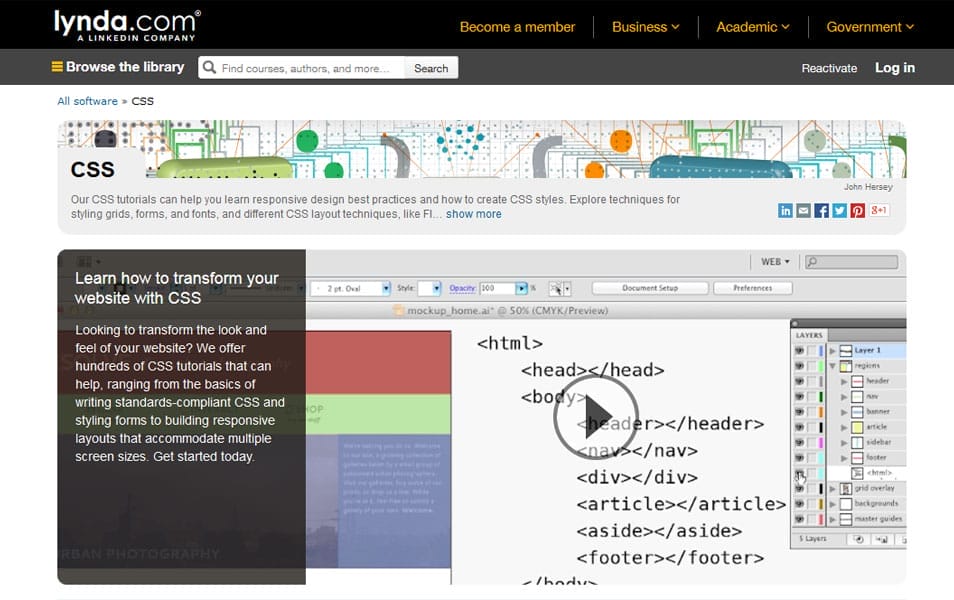Click the email share icon
This screenshot has height=600, width=954.
[803, 210]
